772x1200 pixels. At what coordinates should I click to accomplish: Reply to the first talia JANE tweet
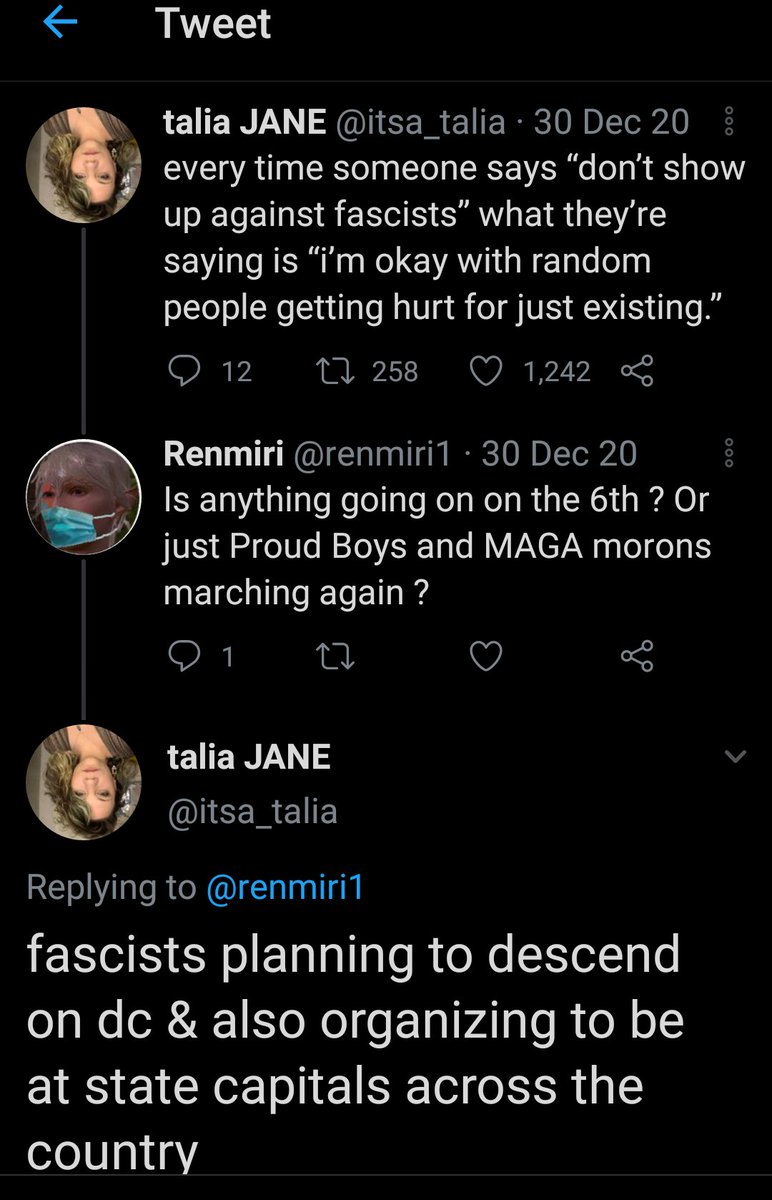coord(186,372)
